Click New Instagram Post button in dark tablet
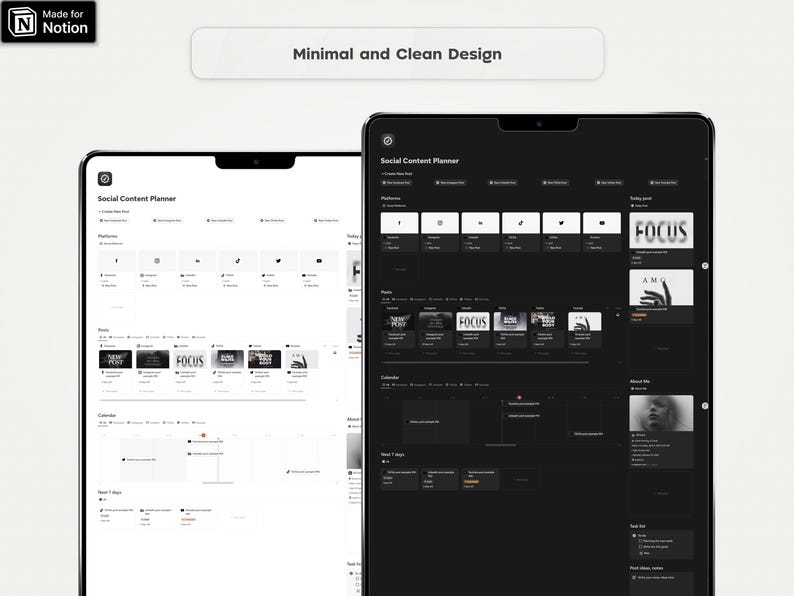794x596 pixels. [x=450, y=183]
